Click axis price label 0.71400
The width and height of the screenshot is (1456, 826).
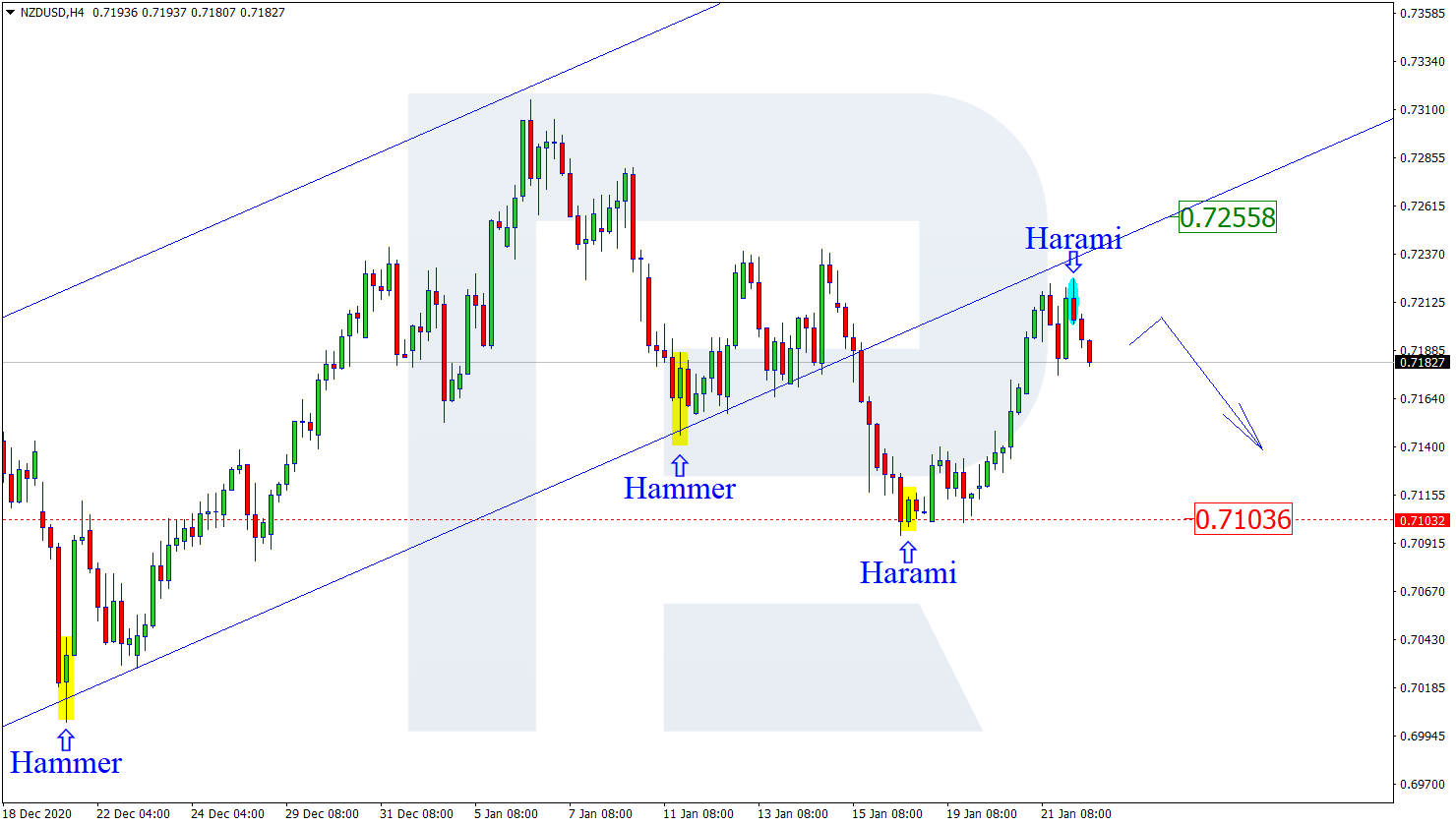point(1423,447)
